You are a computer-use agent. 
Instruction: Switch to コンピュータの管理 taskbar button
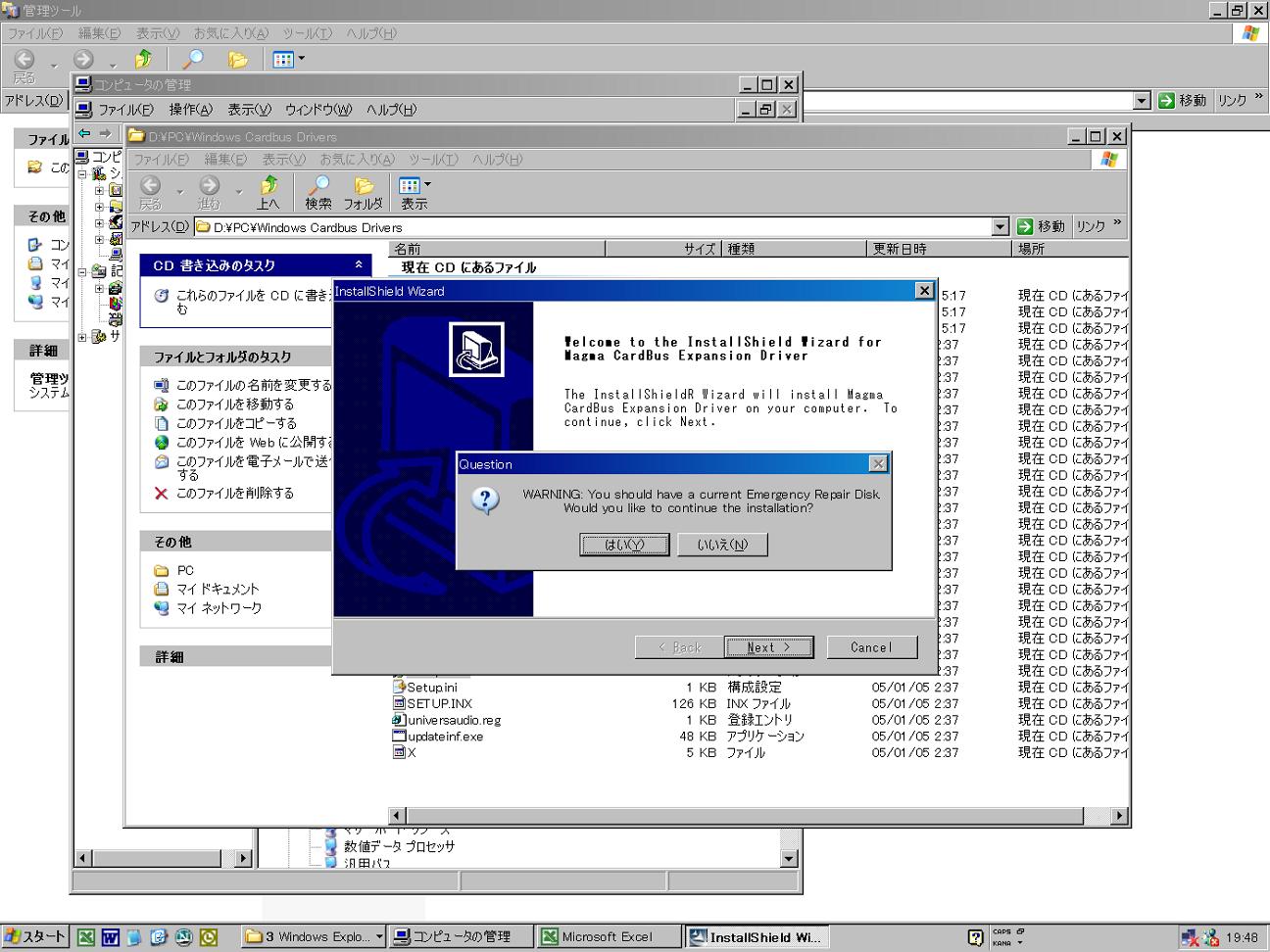(462, 936)
